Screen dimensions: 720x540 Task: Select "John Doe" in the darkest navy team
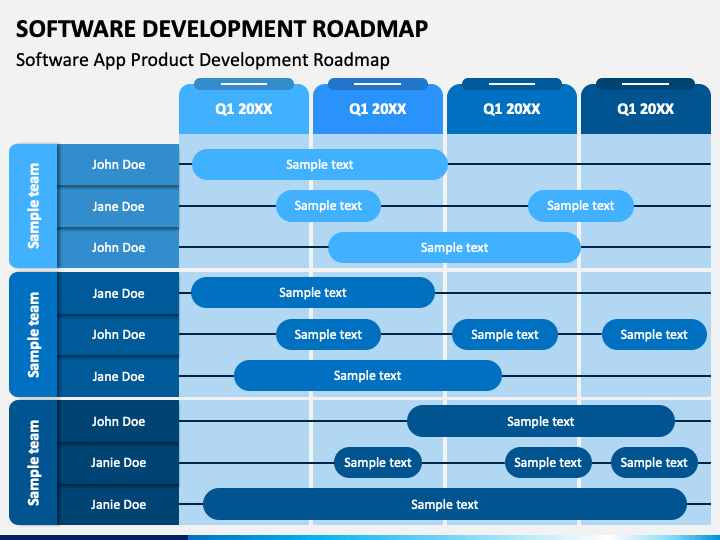point(118,422)
